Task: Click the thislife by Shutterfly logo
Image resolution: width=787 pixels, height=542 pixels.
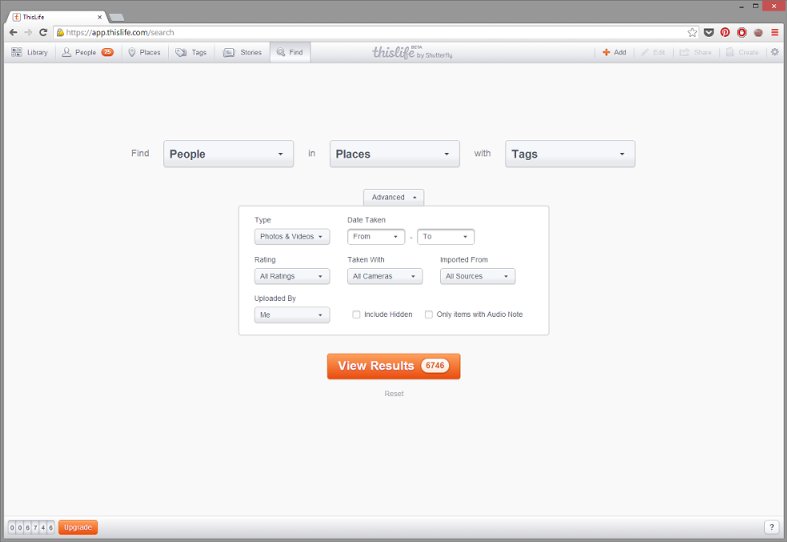Action: coord(412,52)
